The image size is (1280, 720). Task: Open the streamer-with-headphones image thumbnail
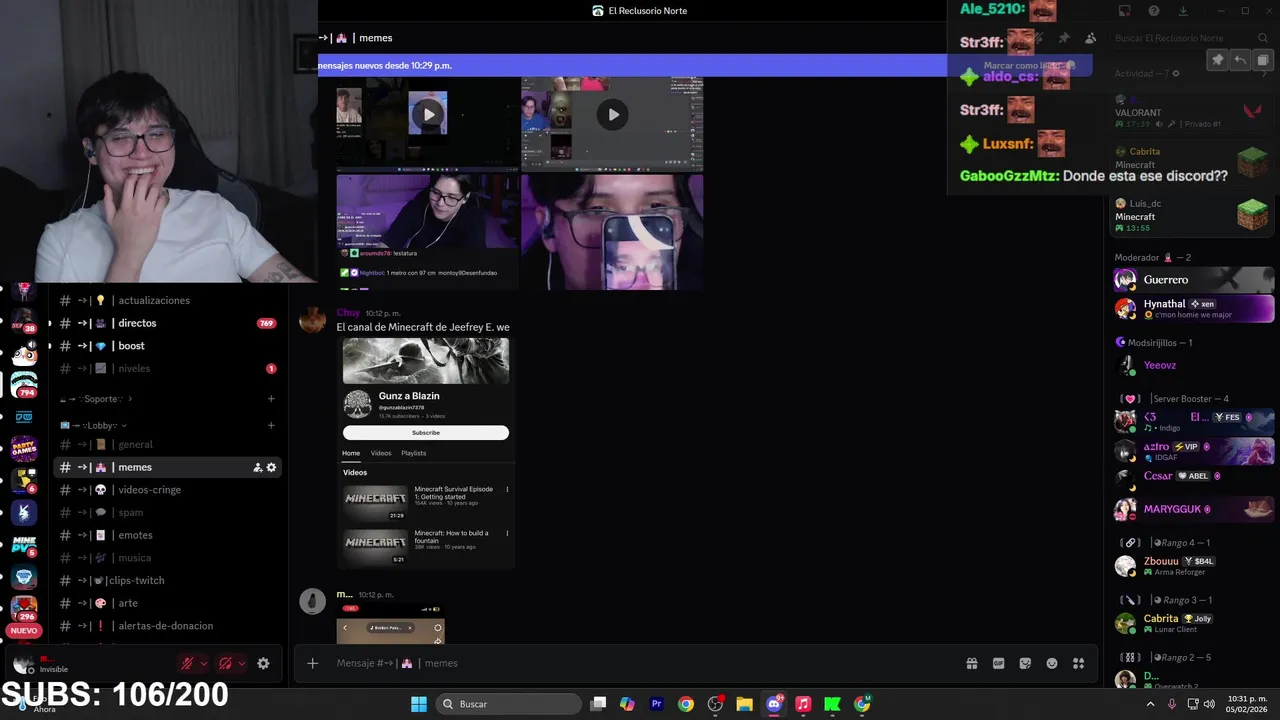427,232
